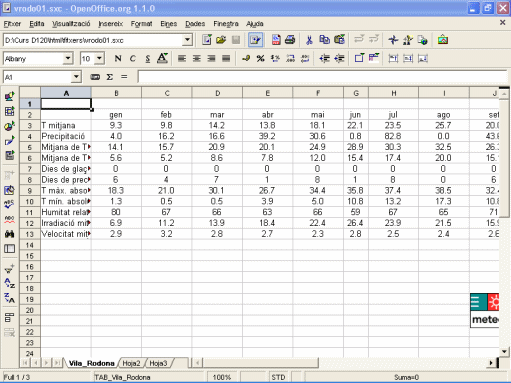Apply percent number format

[x=261, y=59]
